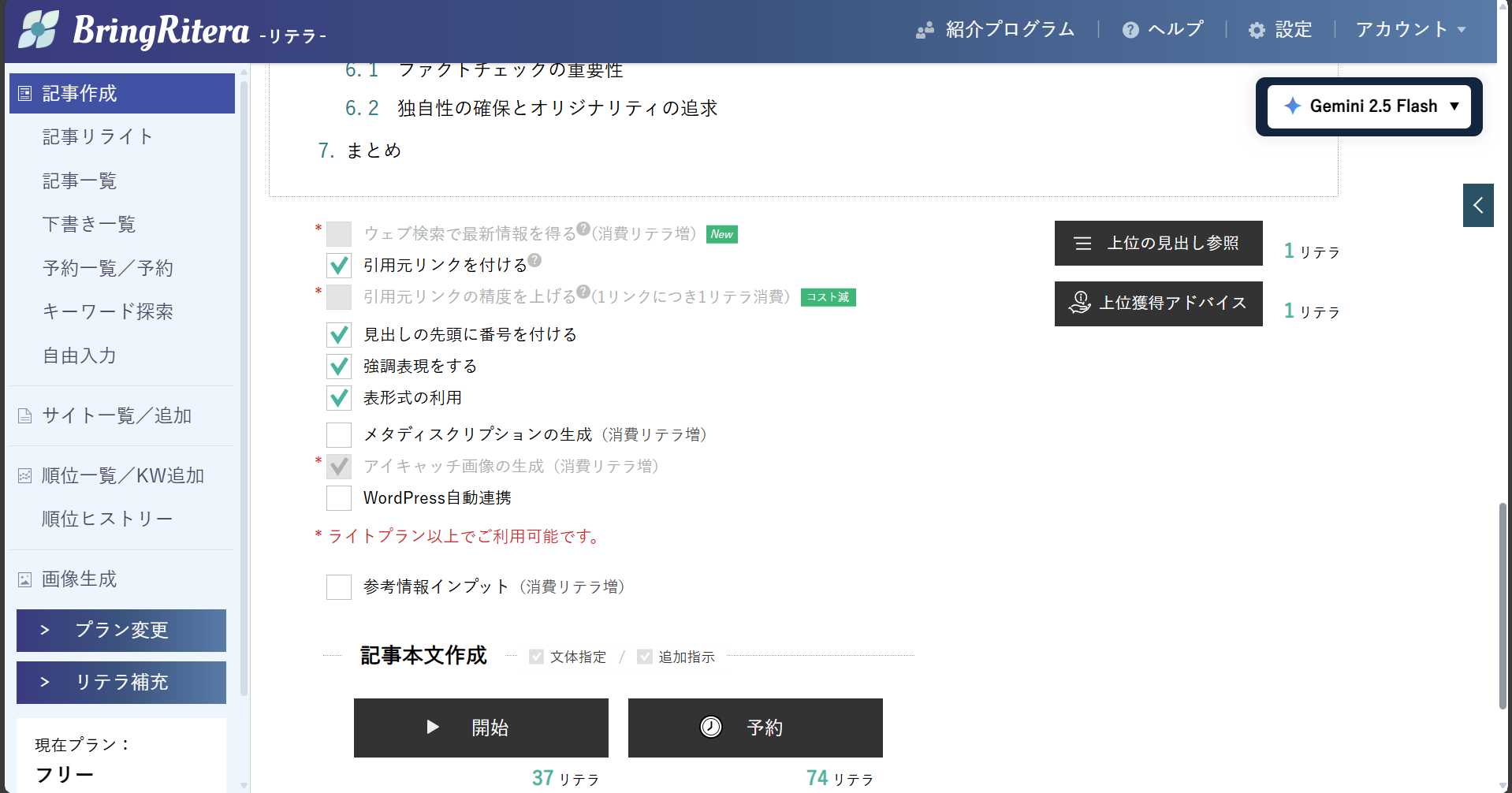Viewport: 1512px width, 793px height.
Task: Open the Gemini 2.5 Flash model dropdown
Action: coord(1369,106)
